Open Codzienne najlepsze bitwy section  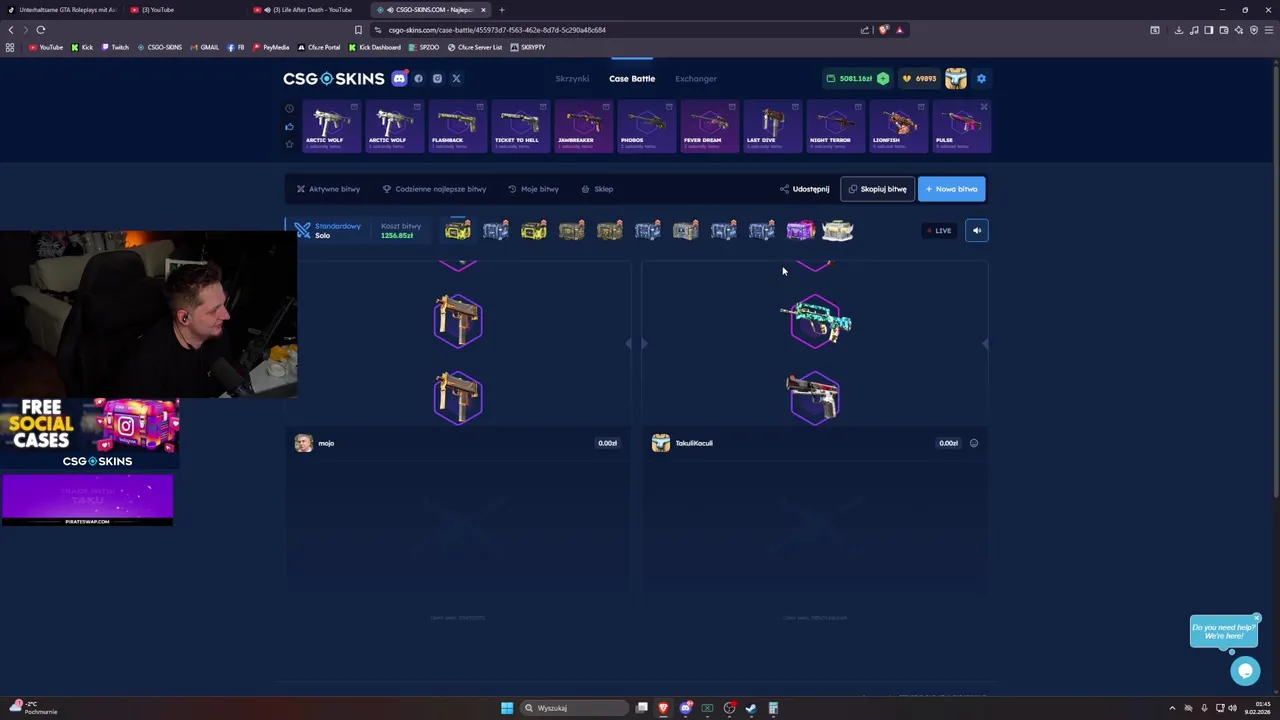(x=434, y=189)
